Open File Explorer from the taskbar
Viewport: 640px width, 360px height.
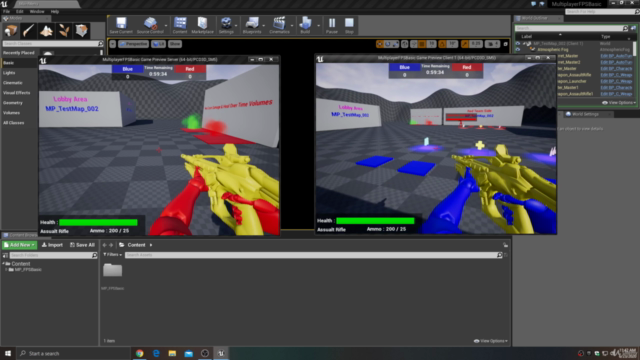(172, 353)
